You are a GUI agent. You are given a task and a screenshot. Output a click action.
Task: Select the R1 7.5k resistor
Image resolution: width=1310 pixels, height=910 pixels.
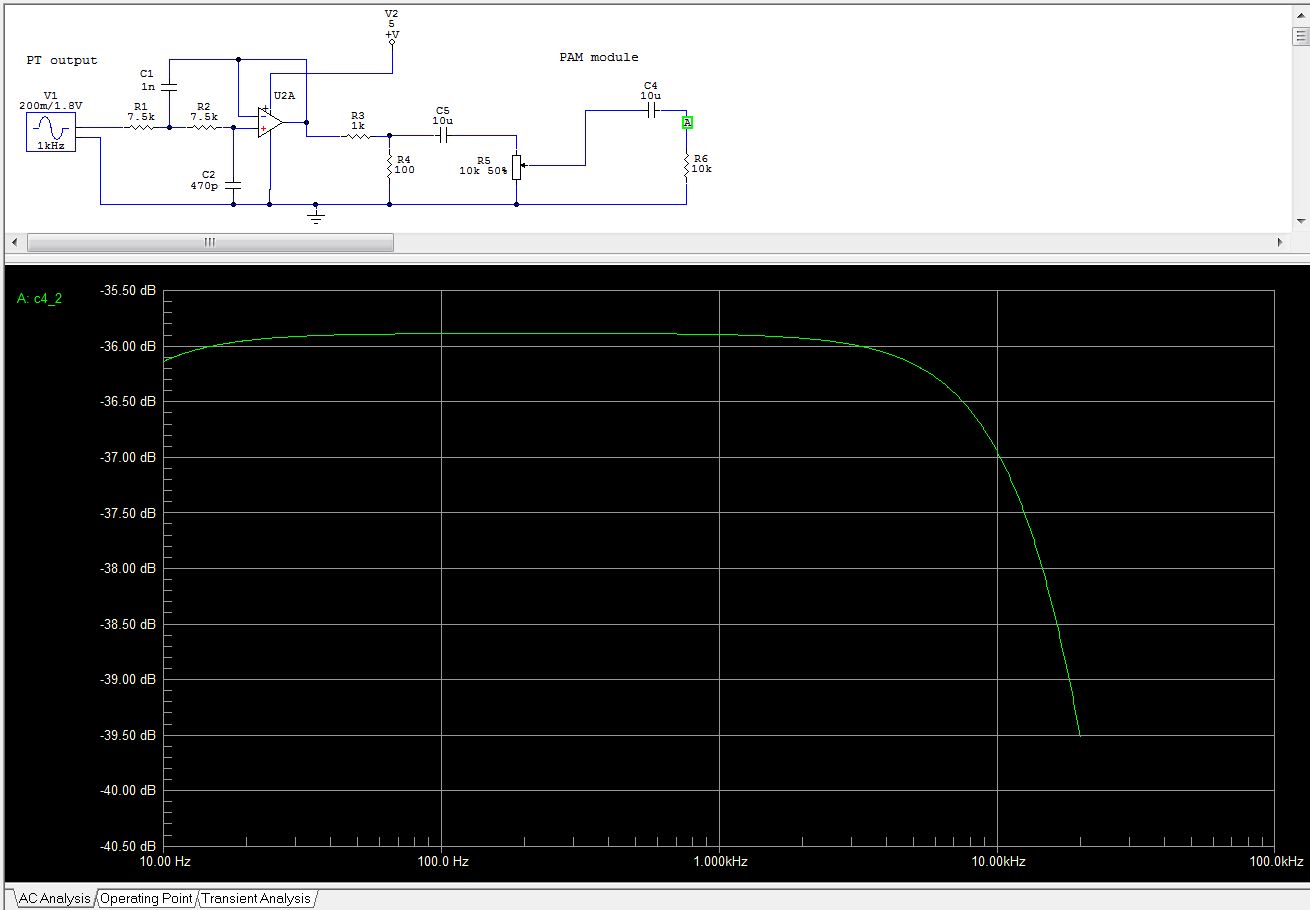coord(140,127)
